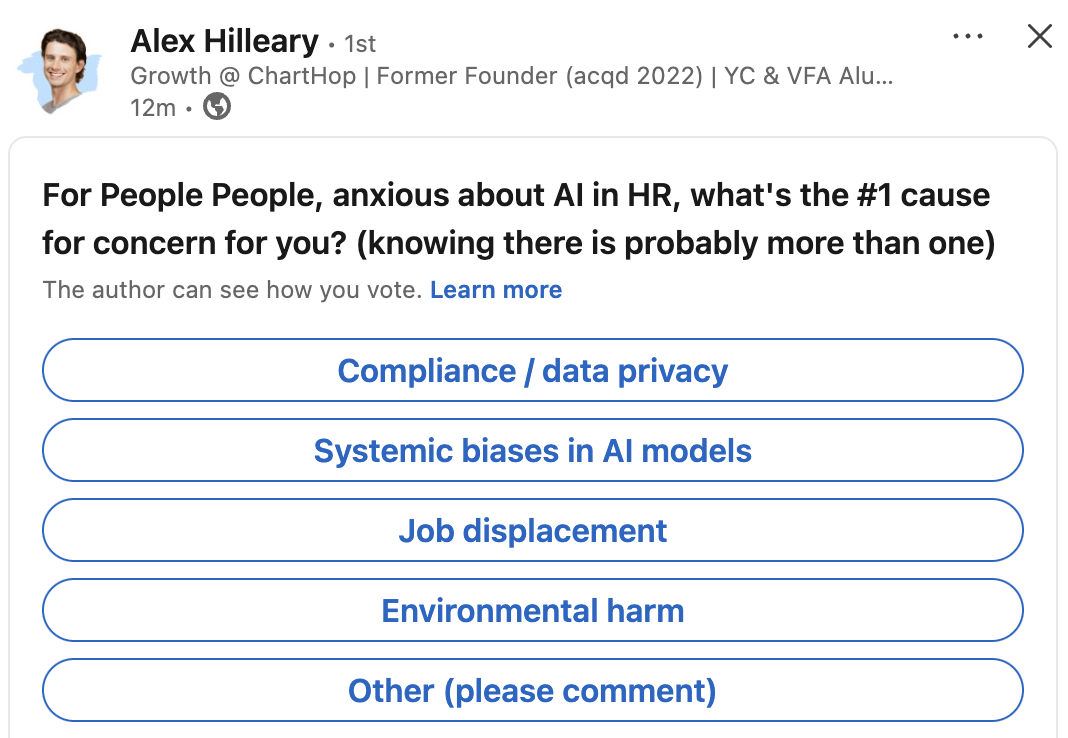Screen dimensions: 1068x738
Task: Select Systemic biases in AI models option
Action: pos(532,451)
